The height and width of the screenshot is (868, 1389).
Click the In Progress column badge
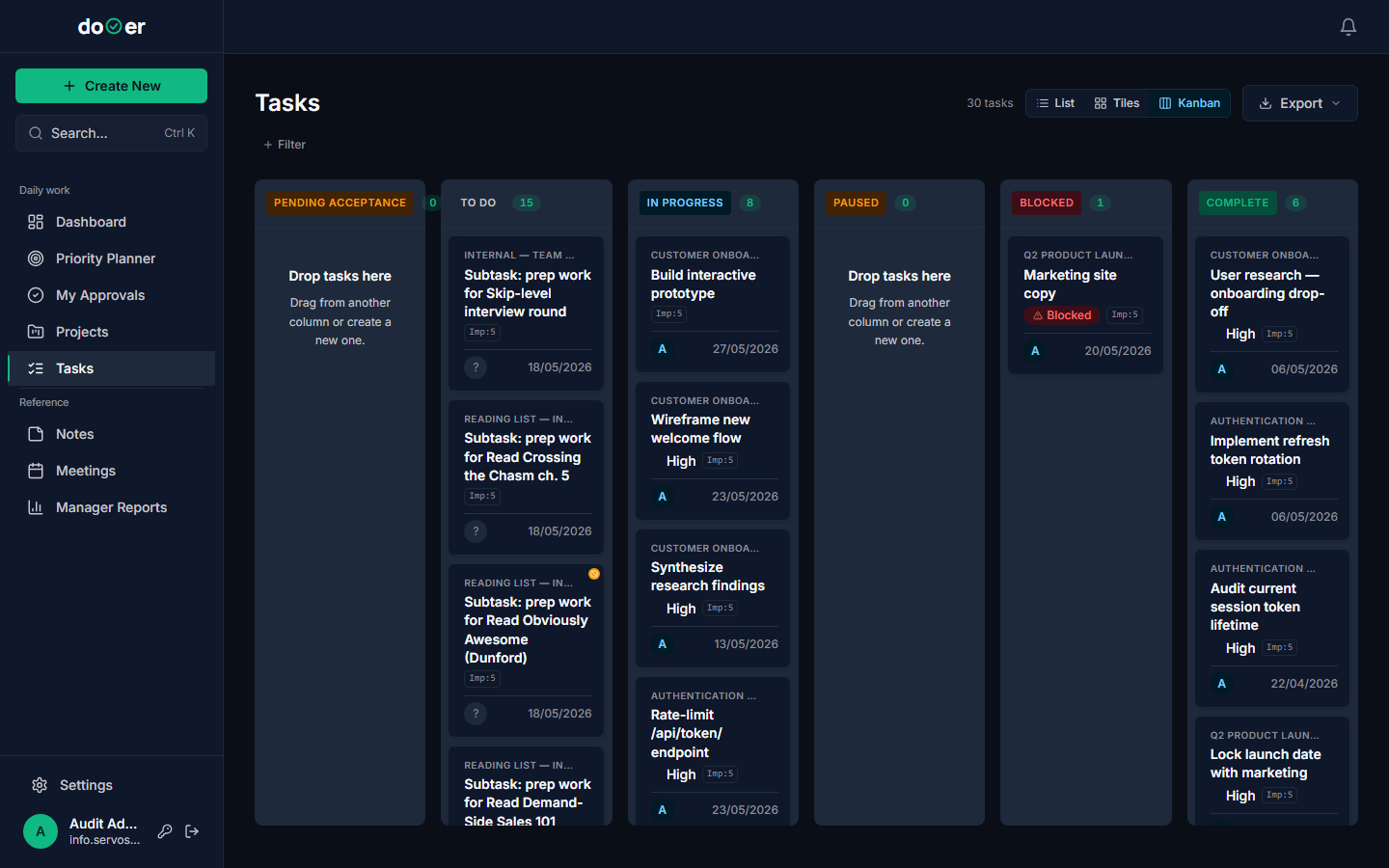685,203
